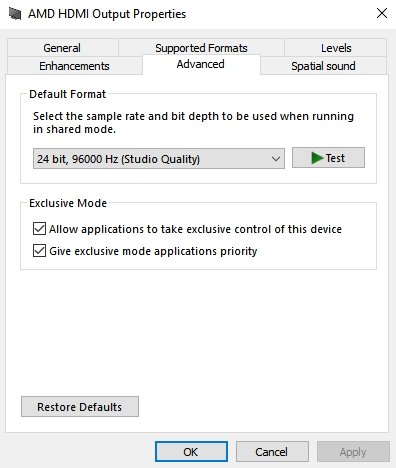Switch to the General tab
The image size is (396, 468).
[62, 48]
